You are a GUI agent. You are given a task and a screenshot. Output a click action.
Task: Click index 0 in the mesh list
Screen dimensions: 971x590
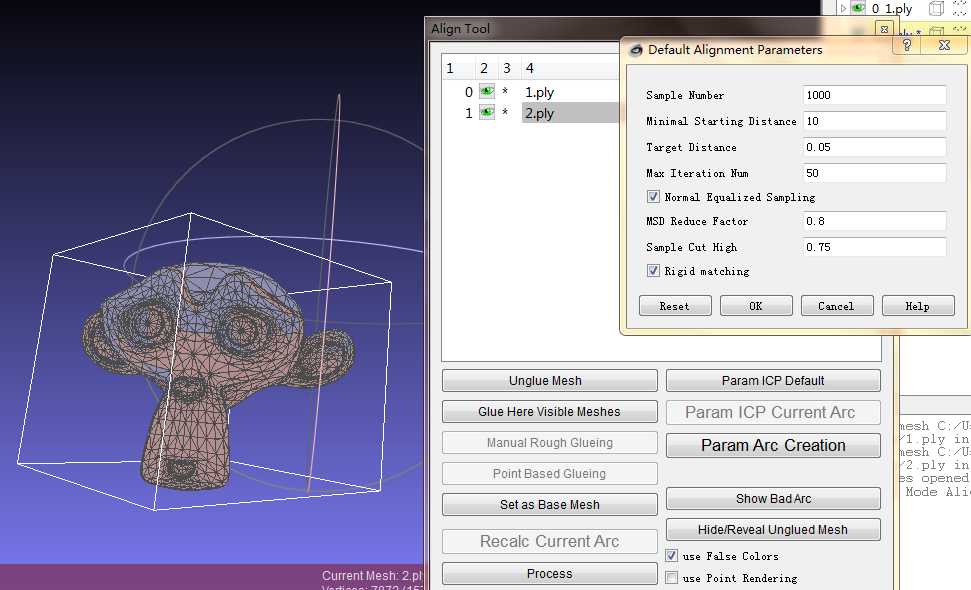469,92
